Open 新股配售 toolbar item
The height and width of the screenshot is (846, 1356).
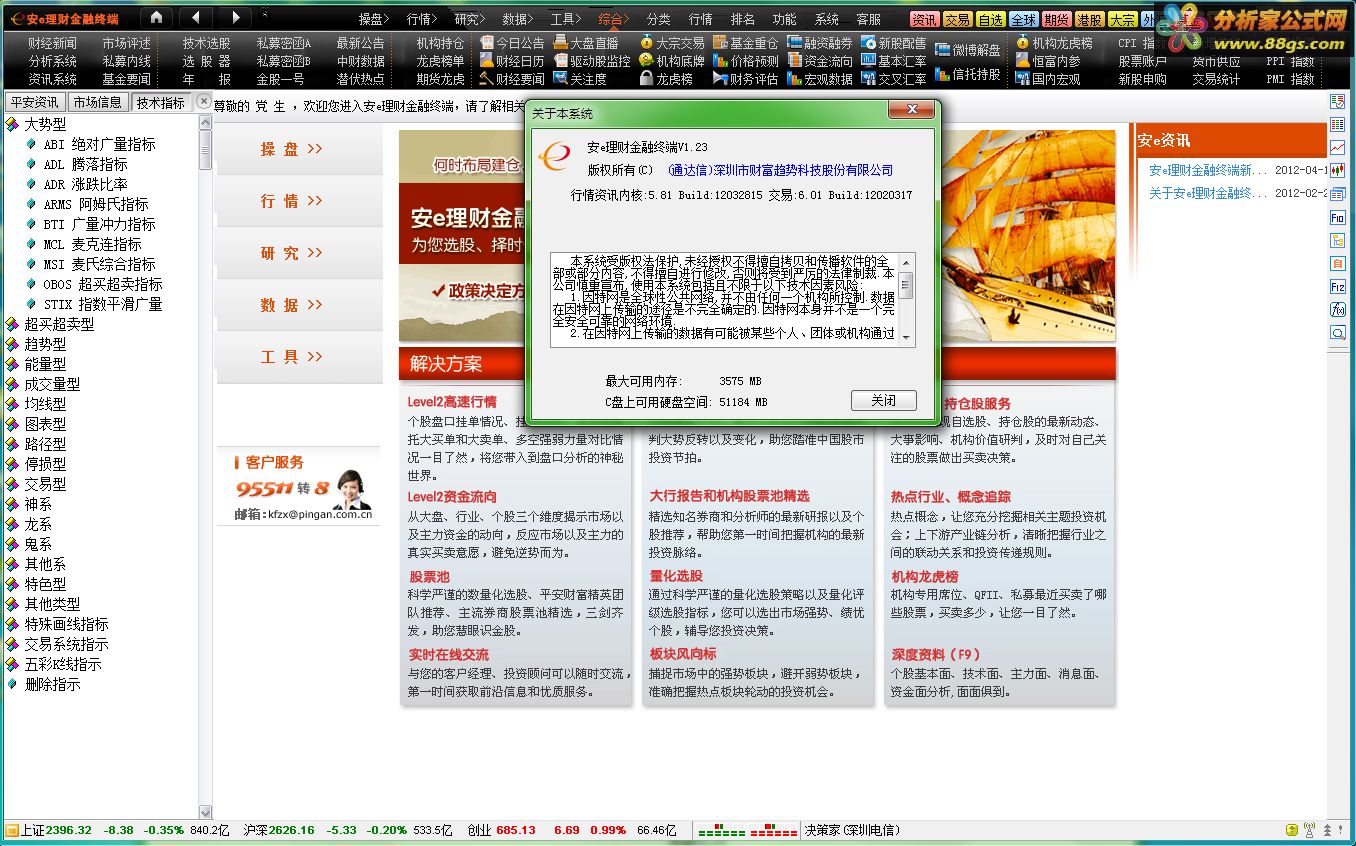[x=894, y=43]
